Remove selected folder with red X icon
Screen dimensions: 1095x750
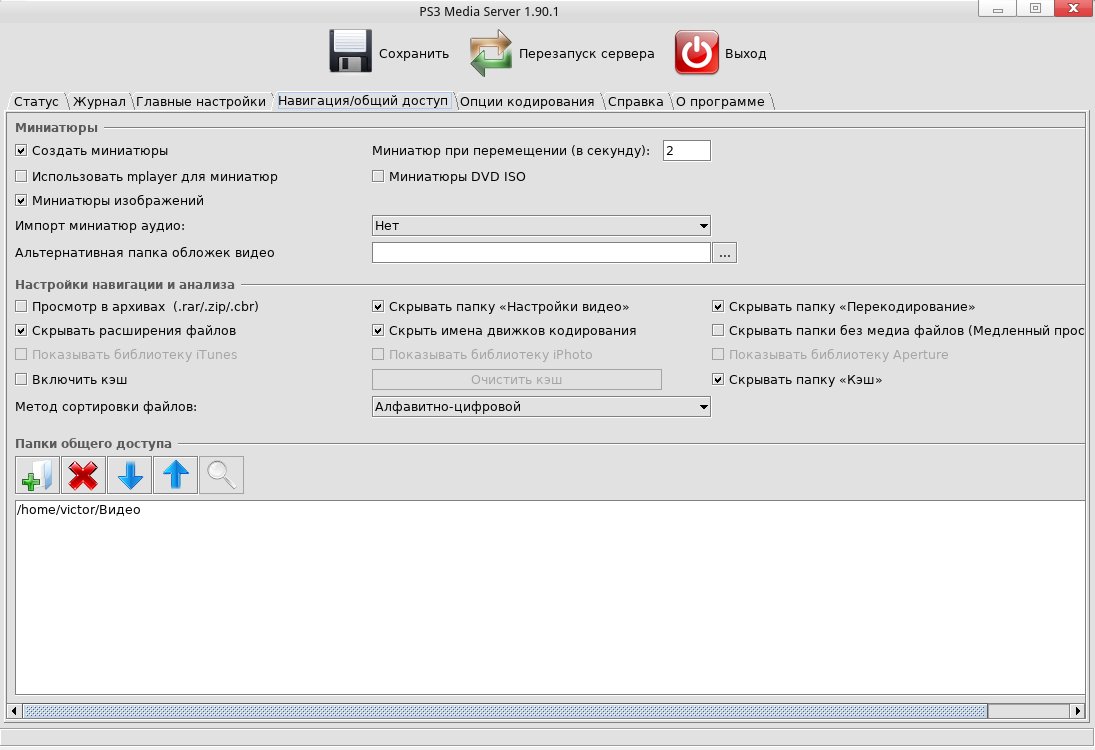point(83,475)
